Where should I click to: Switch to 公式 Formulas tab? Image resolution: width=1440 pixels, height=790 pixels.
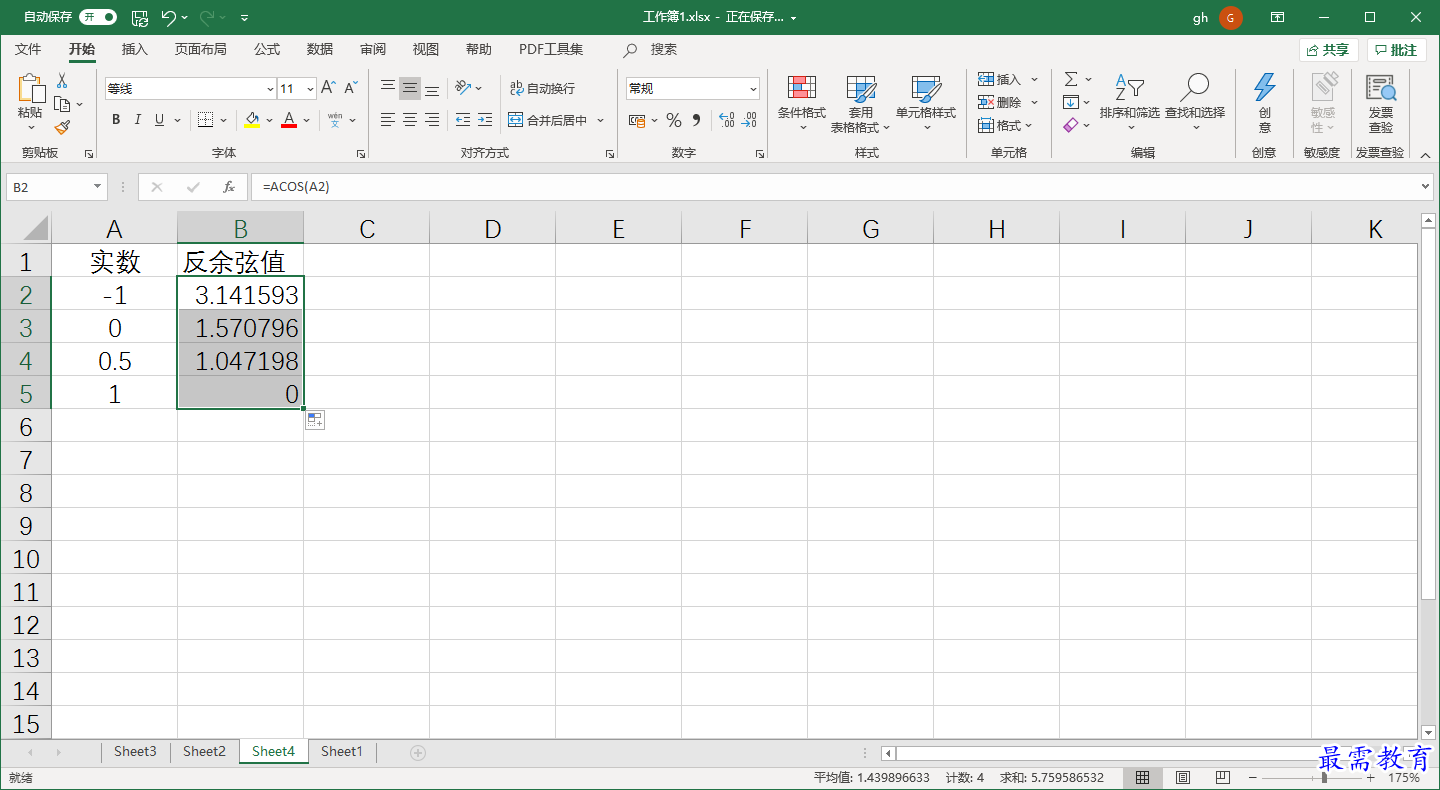[x=267, y=49]
